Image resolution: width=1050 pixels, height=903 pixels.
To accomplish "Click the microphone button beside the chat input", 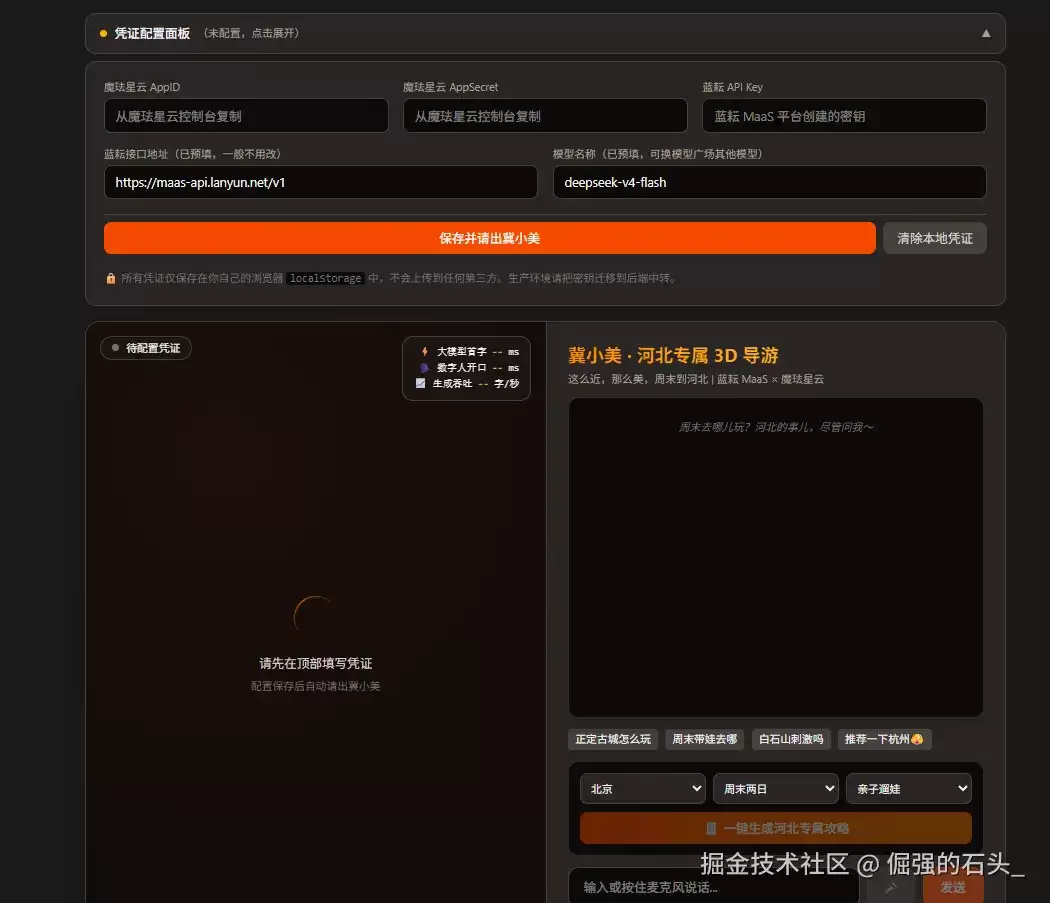I will pos(891,888).
